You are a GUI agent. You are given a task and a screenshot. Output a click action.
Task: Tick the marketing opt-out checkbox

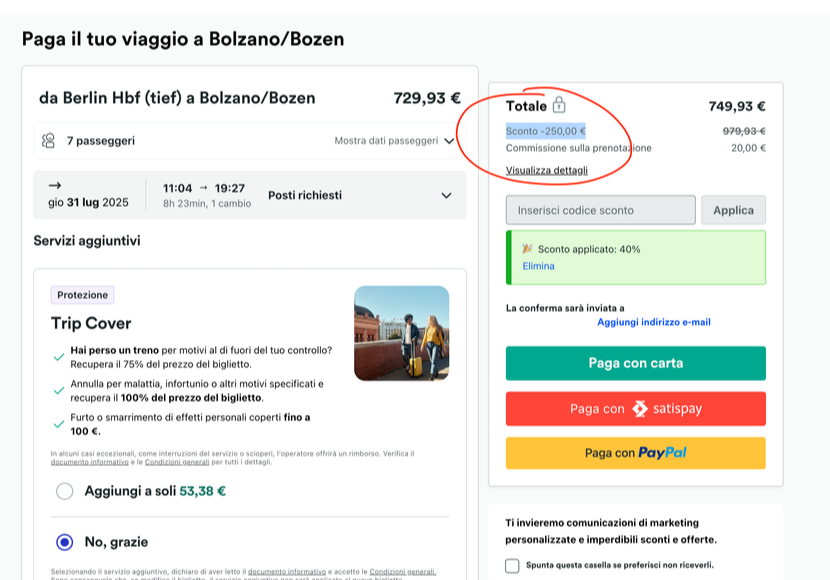pos(512,566)
